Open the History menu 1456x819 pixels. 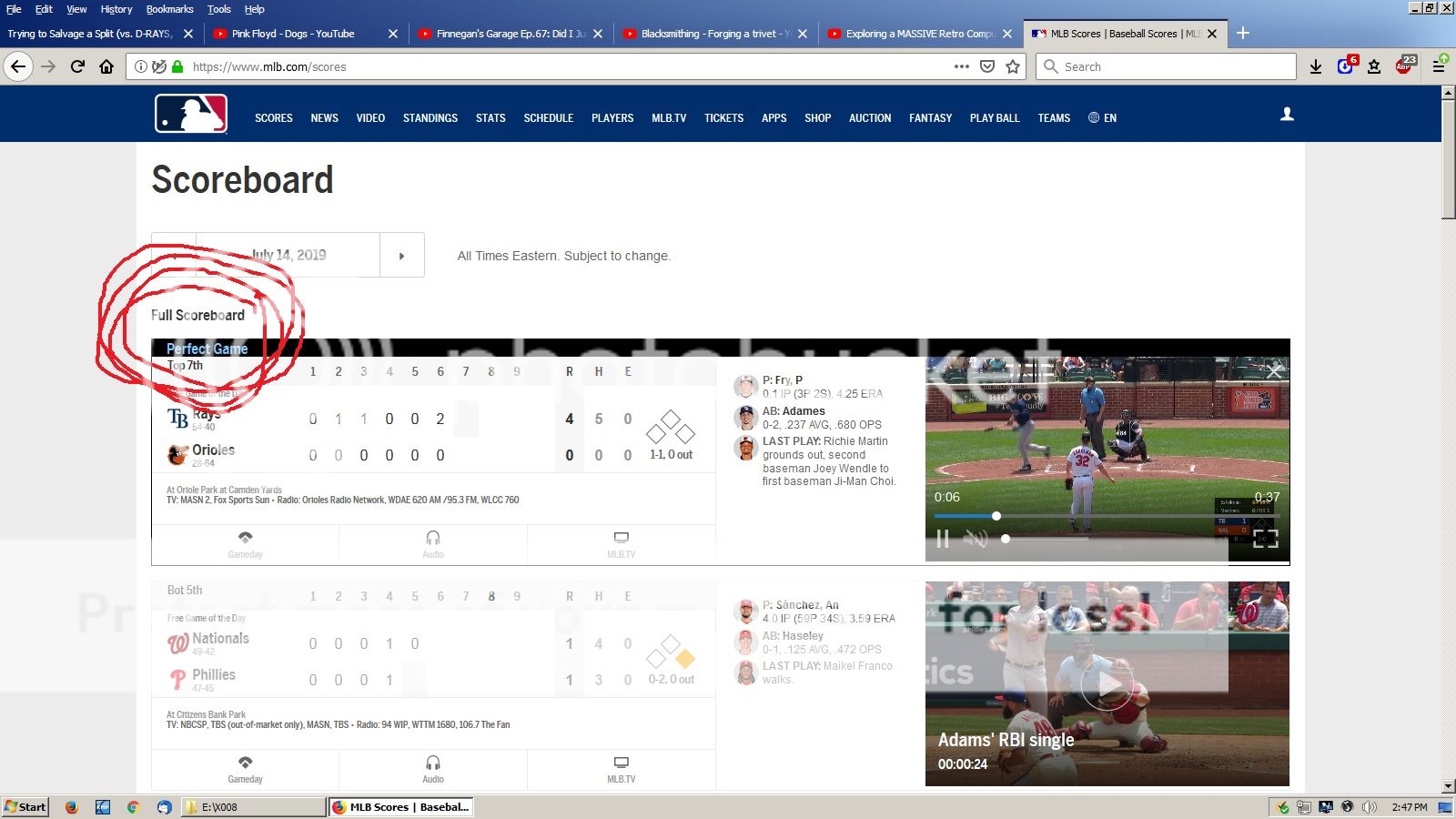(x=116, y=9)
